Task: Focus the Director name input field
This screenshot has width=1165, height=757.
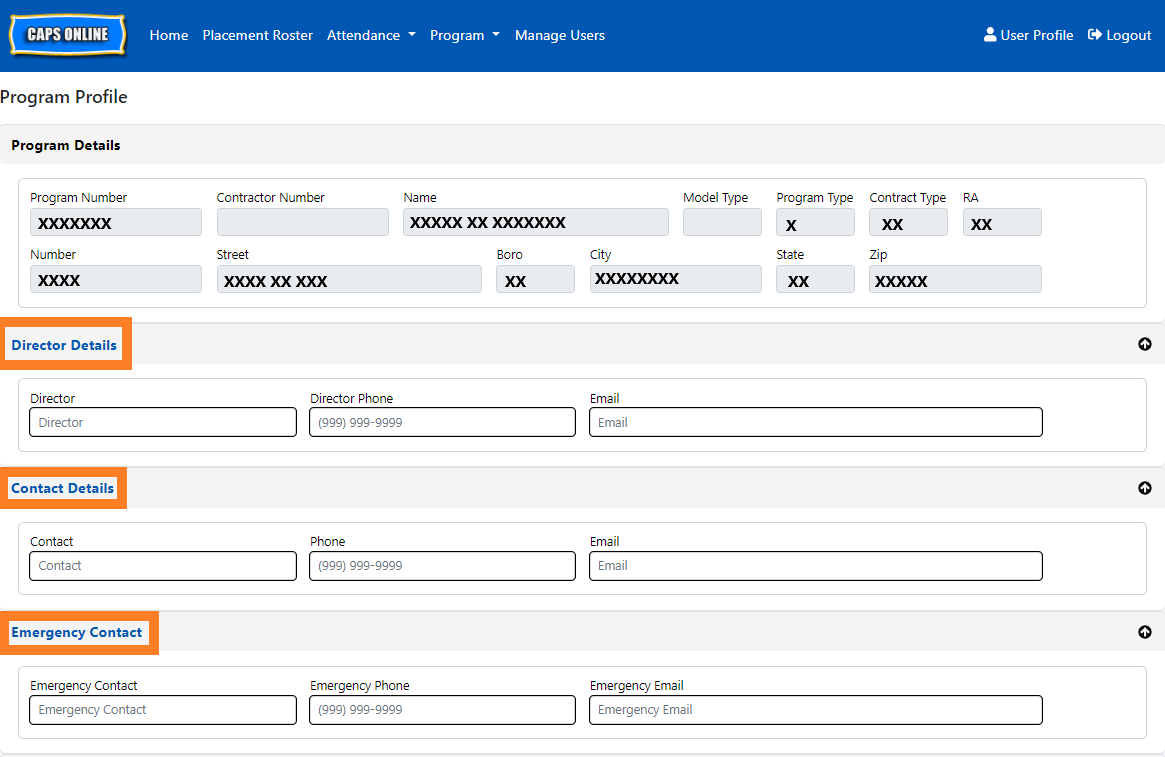Action: tap(163, 422)
